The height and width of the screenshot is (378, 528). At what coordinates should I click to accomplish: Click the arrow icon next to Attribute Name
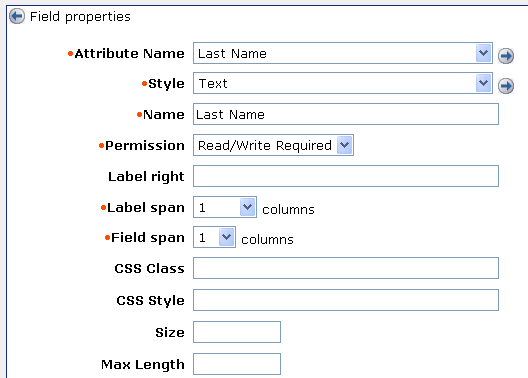(x=506, y=56)
